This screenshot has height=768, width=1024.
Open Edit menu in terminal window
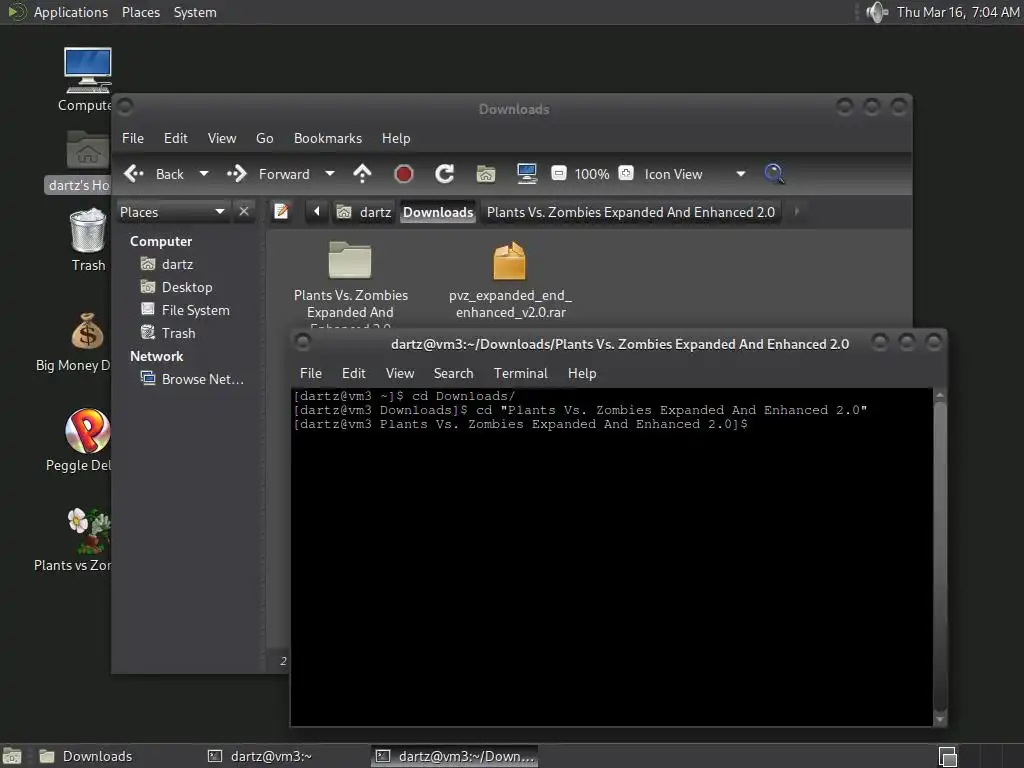point(353,373)
